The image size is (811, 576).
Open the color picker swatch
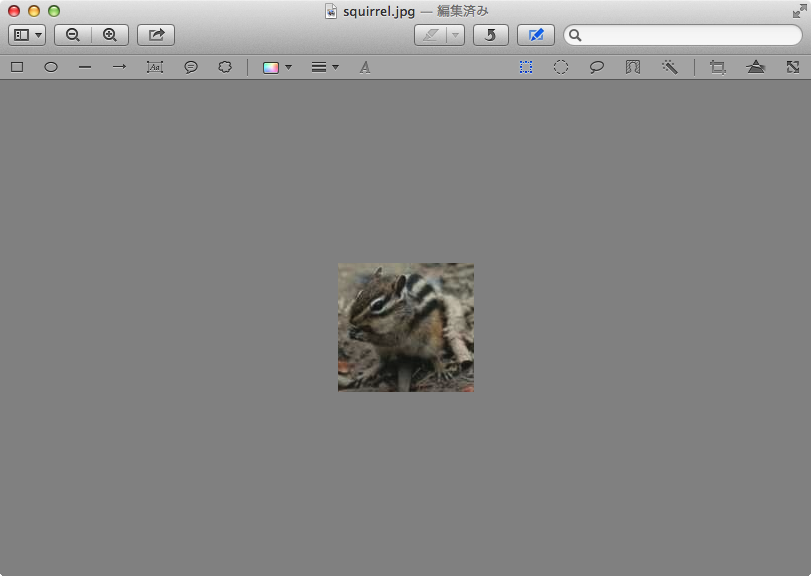coord(276,67)
